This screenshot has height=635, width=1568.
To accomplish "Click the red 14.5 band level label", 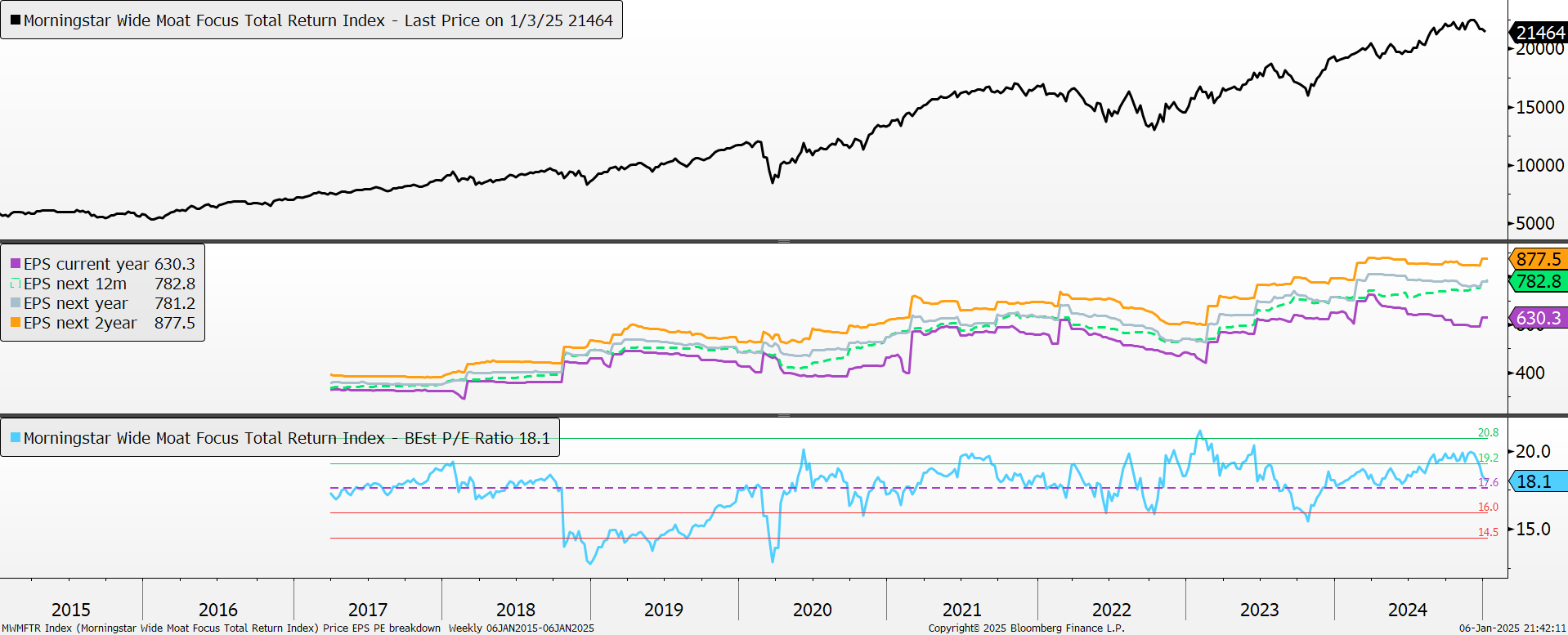I will 1488,532.
